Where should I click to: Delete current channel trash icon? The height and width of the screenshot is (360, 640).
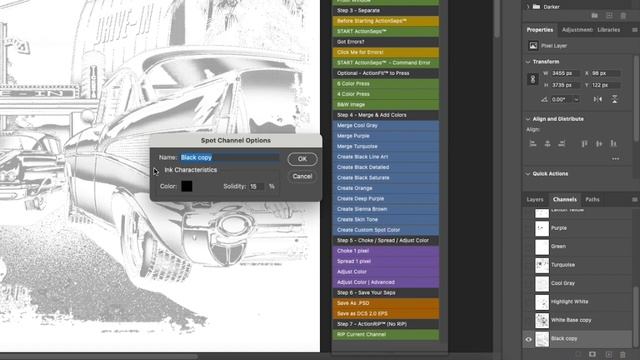tap(623, 355)
